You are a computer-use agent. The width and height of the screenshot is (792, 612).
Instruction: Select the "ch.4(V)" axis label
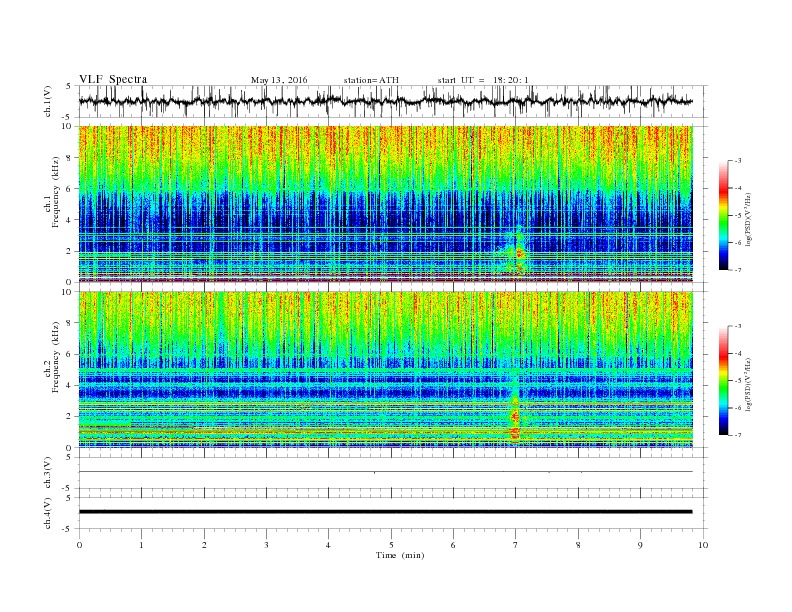[48, 513]
